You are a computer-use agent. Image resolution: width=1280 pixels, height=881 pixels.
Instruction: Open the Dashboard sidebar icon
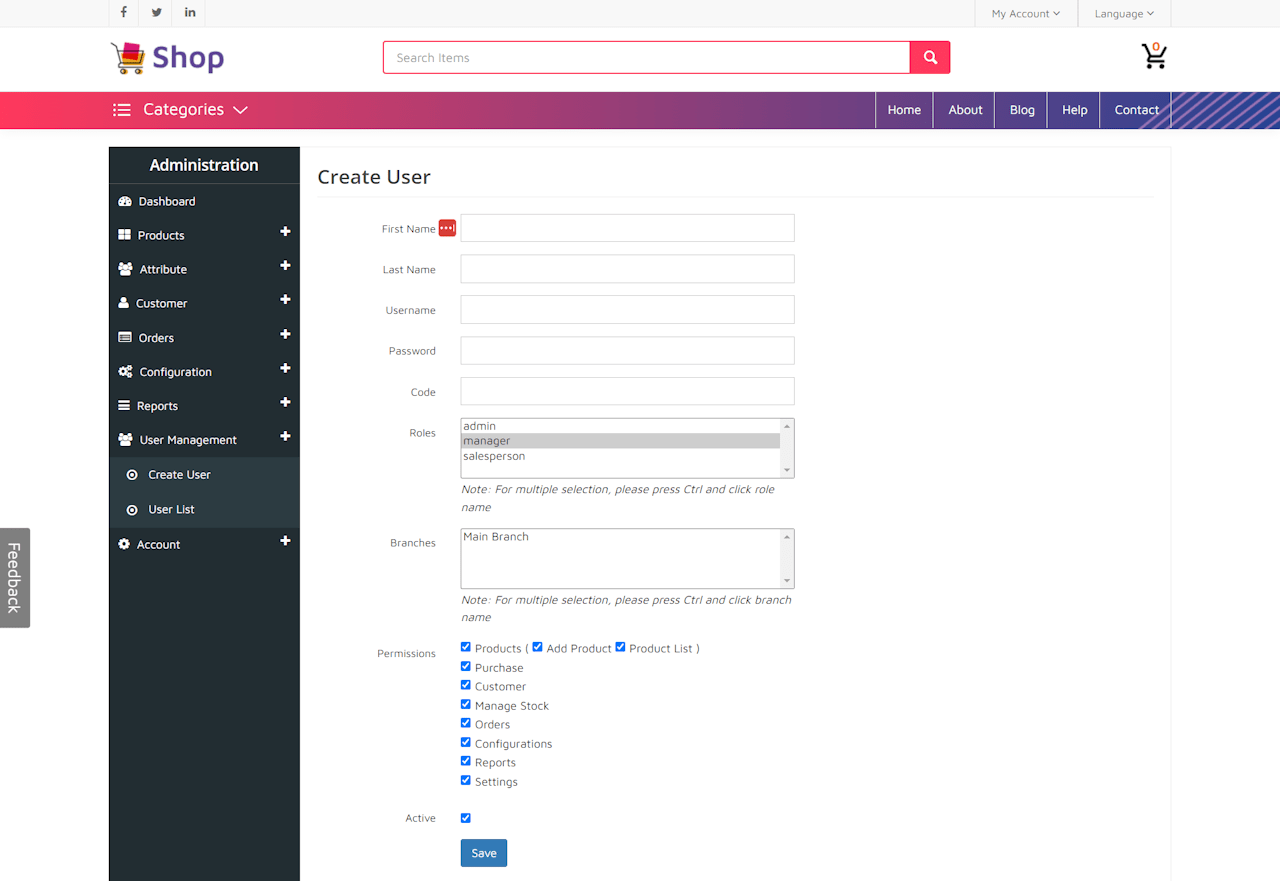coord(124,201)
